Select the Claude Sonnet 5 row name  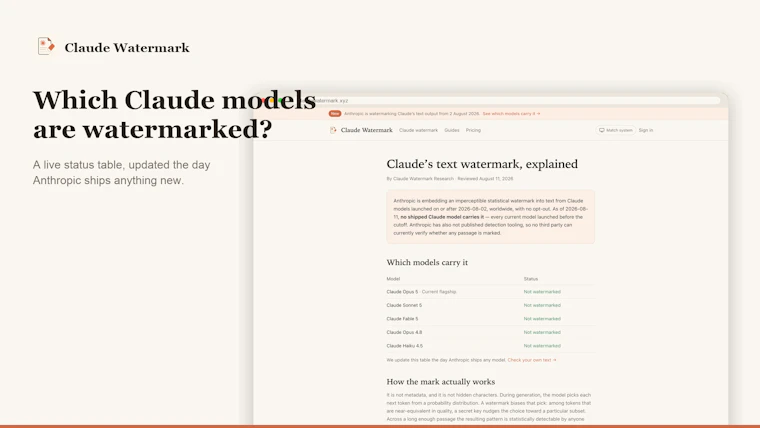click(x=404, y=305)
